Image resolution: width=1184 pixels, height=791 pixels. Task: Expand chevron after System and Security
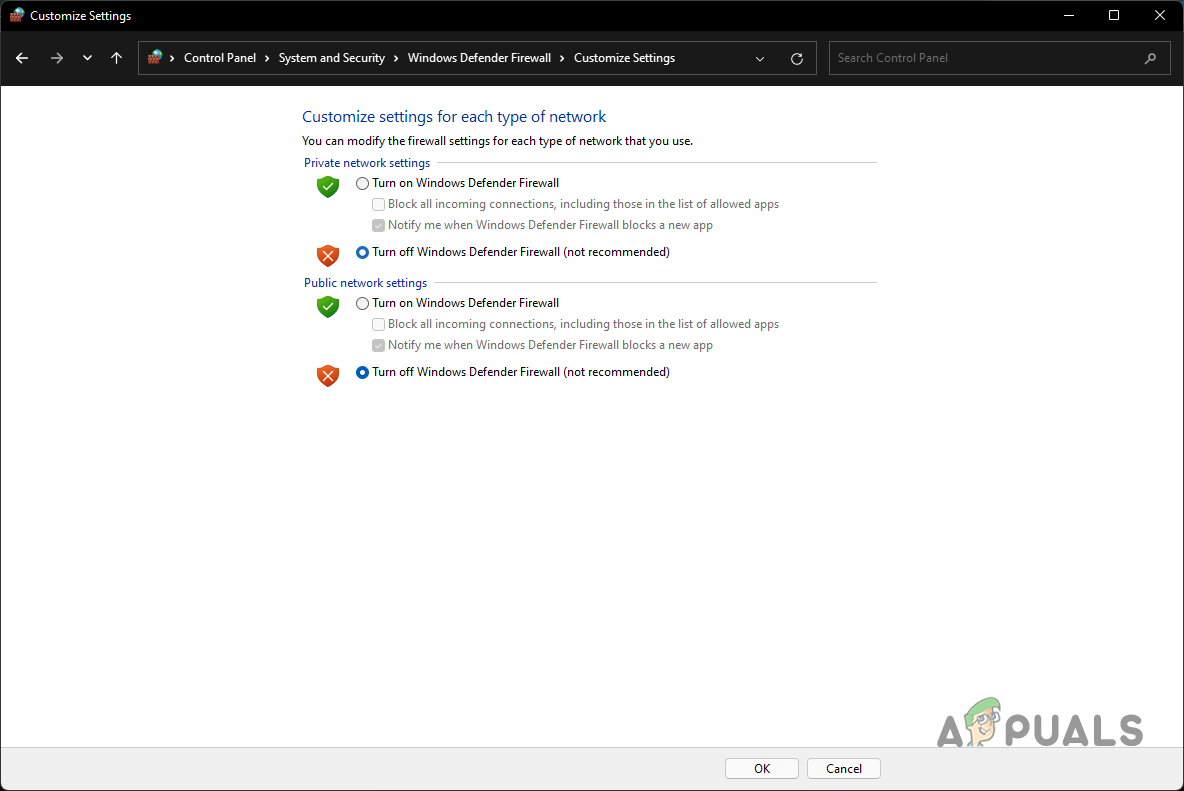pos(396,58)
